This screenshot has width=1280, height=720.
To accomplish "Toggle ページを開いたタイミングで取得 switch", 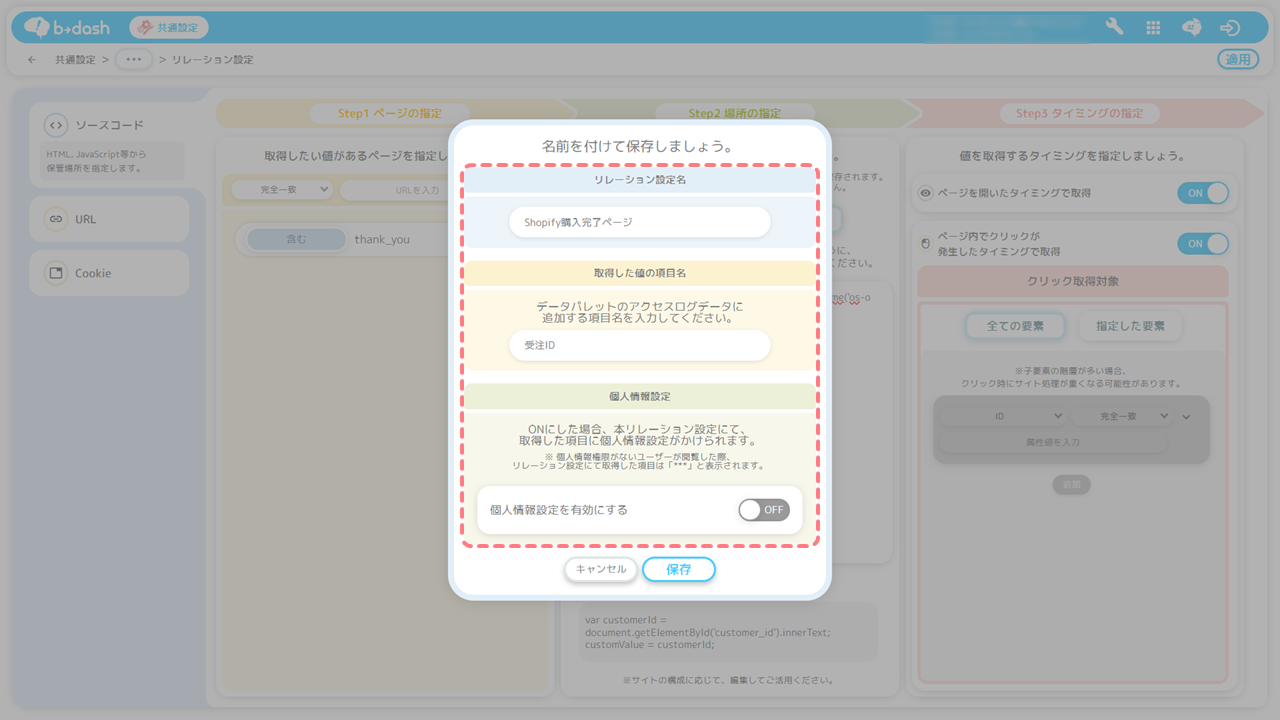I will 1202,193.
